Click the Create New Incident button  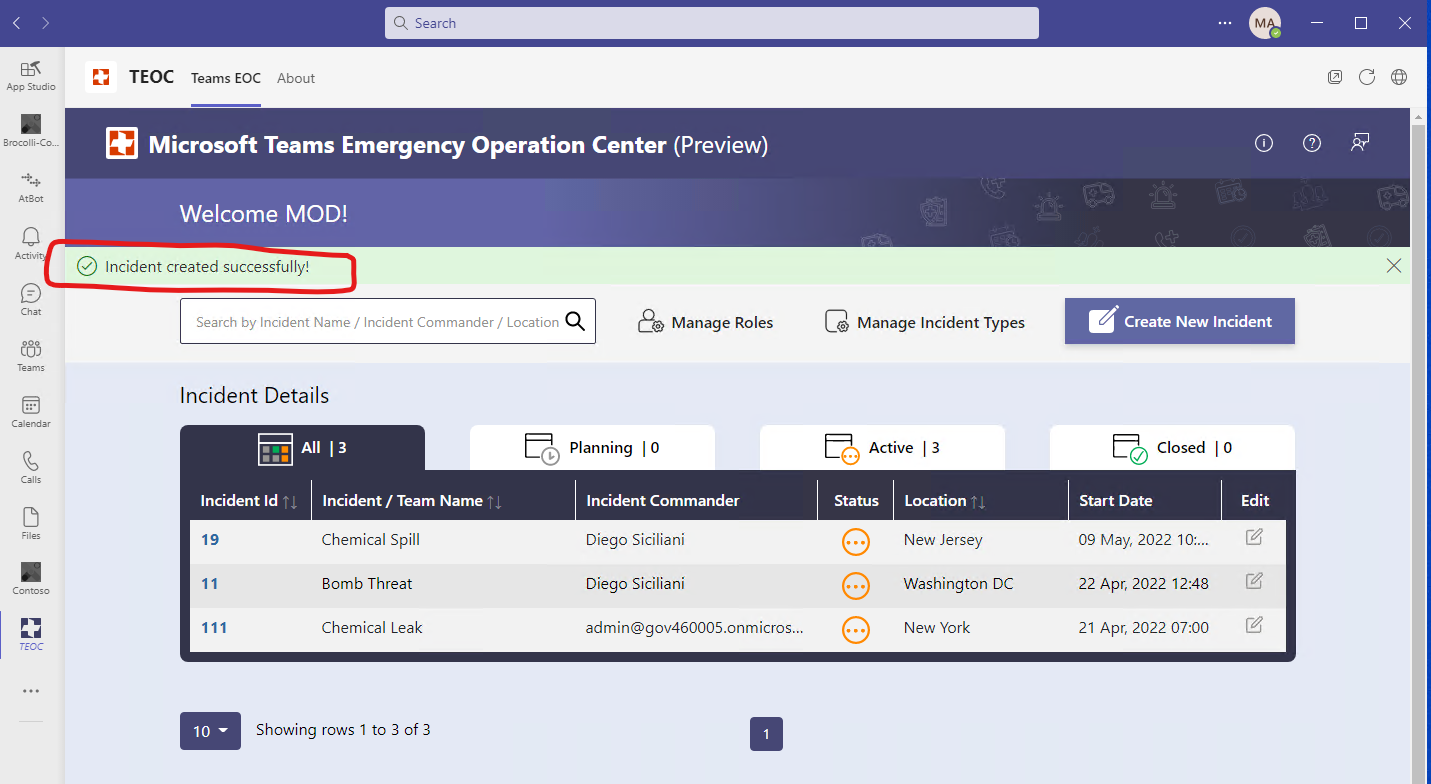(1179, 321)
